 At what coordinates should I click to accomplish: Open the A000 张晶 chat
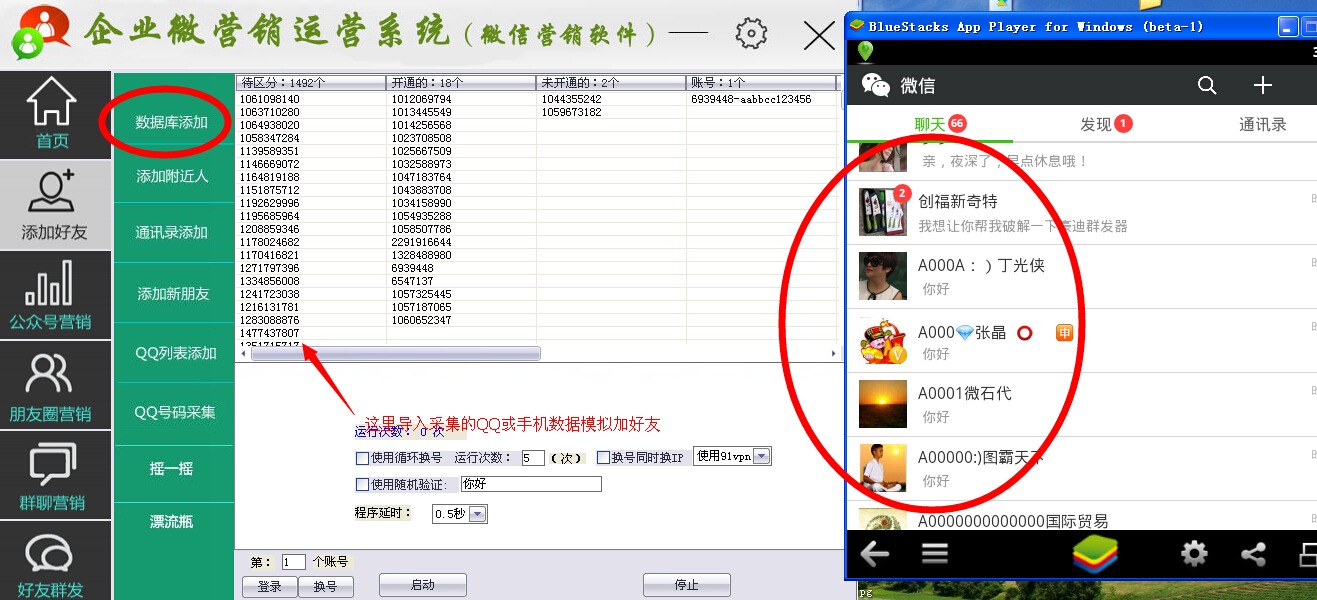[1082, 341]
